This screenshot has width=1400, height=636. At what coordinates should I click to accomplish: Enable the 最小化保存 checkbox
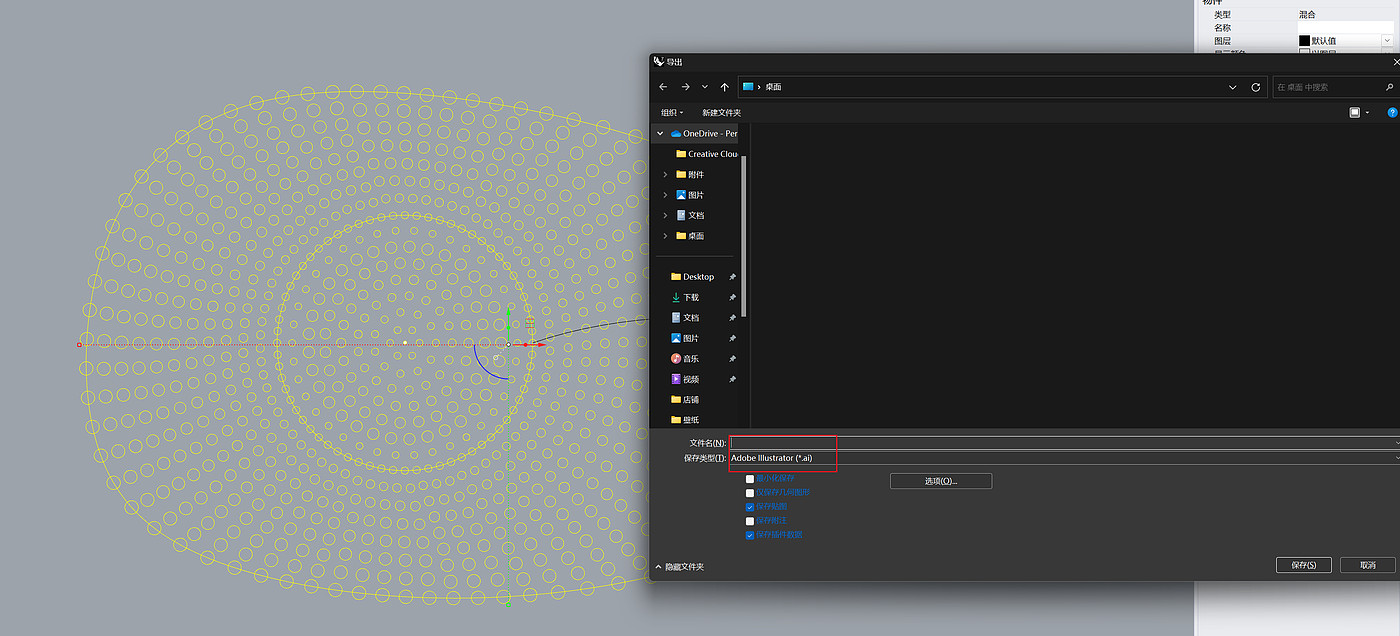click(x=750, y=479)
